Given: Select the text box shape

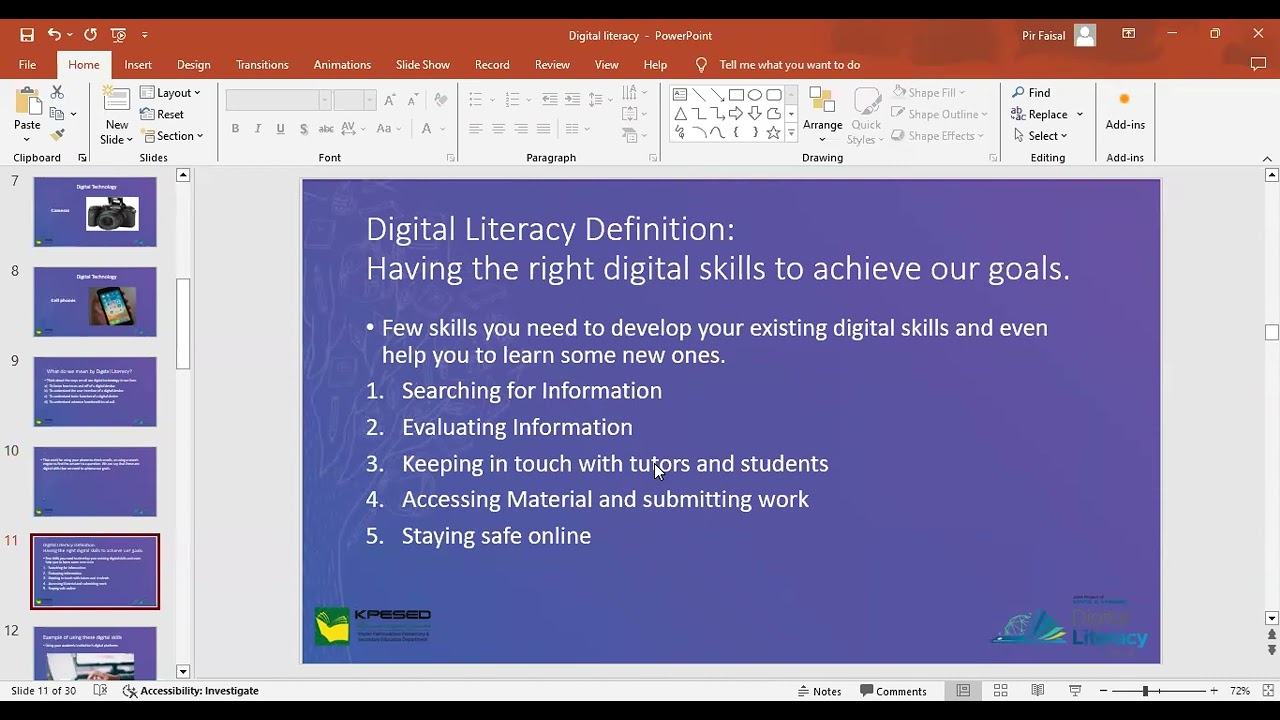Looking at the screenshot, I should pyautogui.click(x=680, y=95).
